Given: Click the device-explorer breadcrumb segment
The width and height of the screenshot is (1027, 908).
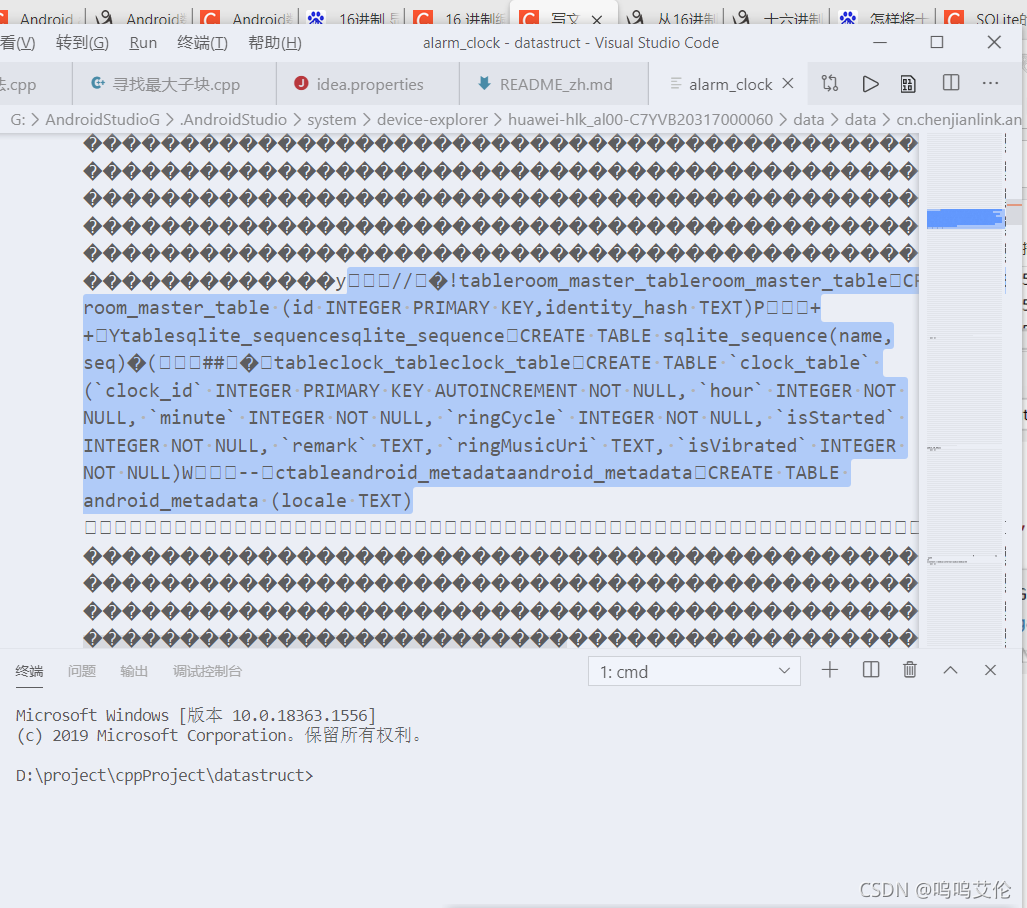Looking at the screenshot, I should tap(432, 119).
